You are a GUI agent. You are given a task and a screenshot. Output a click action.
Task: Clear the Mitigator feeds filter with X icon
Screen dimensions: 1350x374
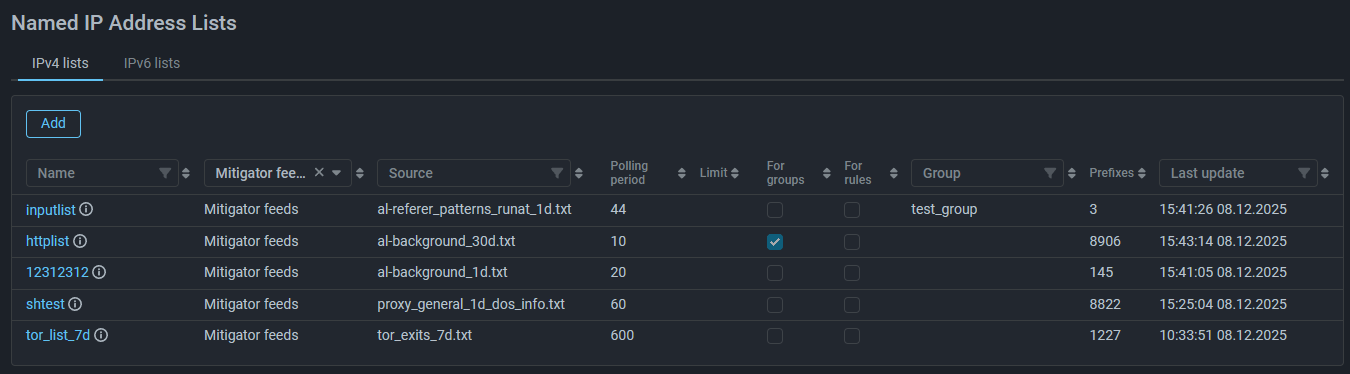pyautogui.click(x=319, y=172)
